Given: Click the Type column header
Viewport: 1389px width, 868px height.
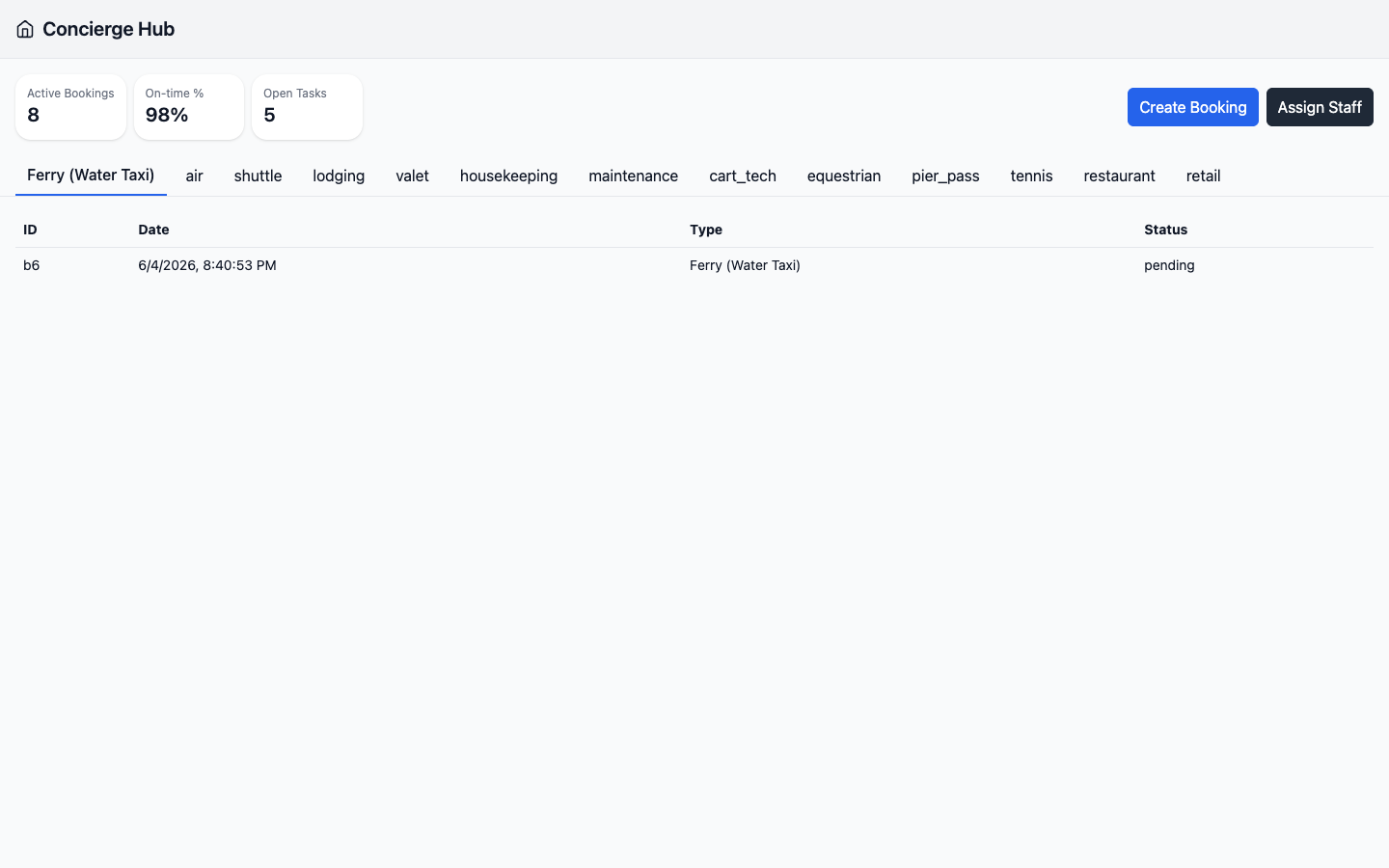Looking at the screenshot, I should click(909, 230).
